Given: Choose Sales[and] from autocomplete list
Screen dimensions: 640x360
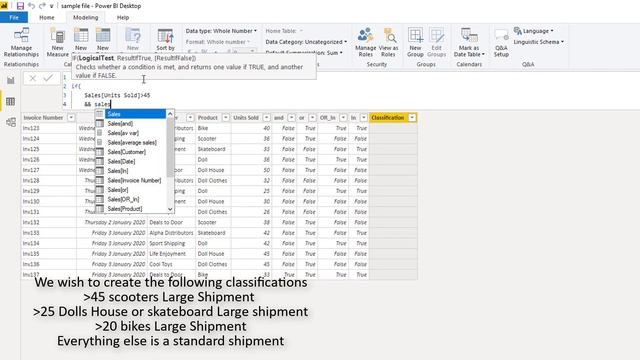Looking at the screenshot, I should 131,123.
